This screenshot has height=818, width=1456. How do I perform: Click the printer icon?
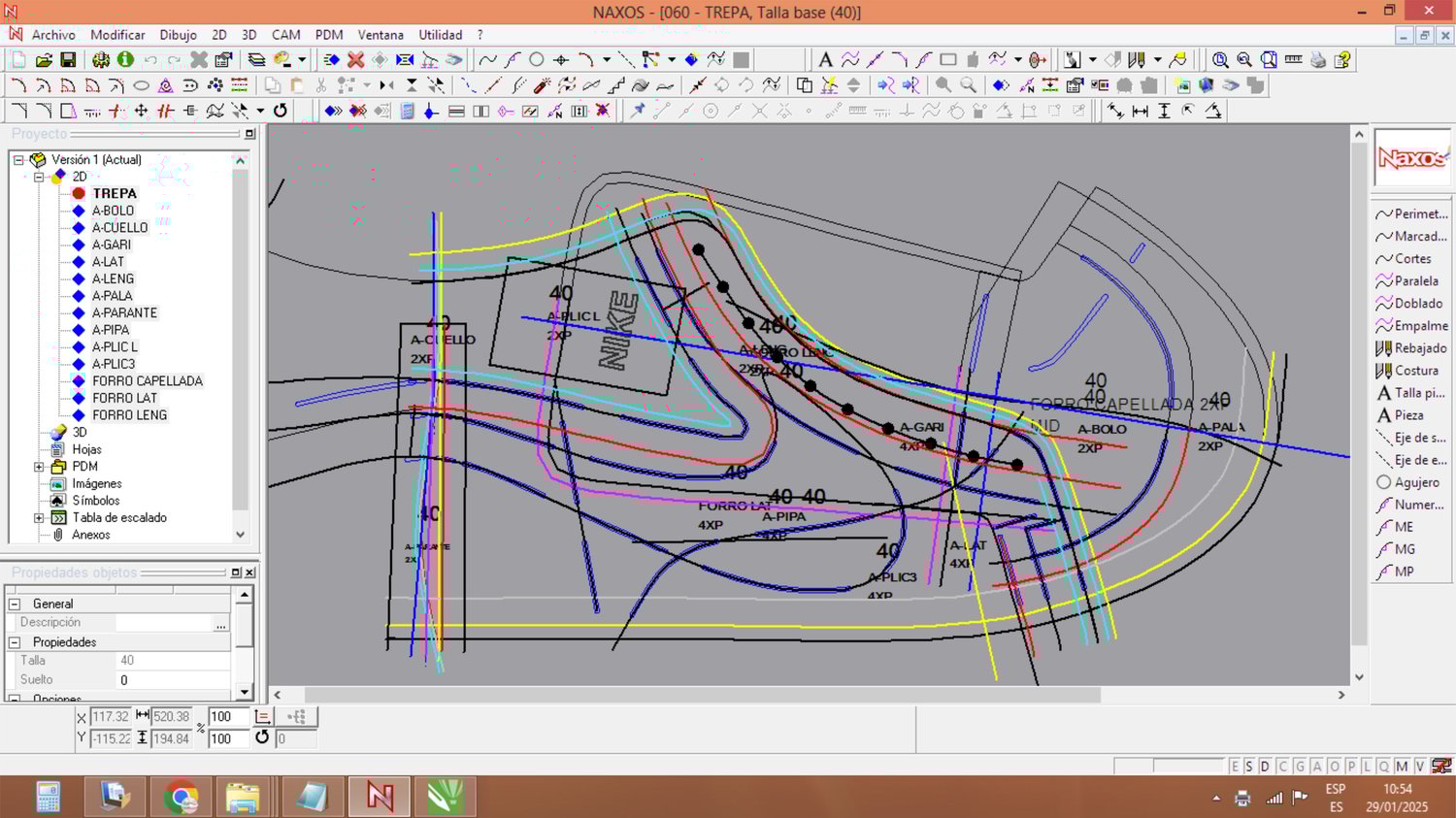click(x=1317, y=60)
